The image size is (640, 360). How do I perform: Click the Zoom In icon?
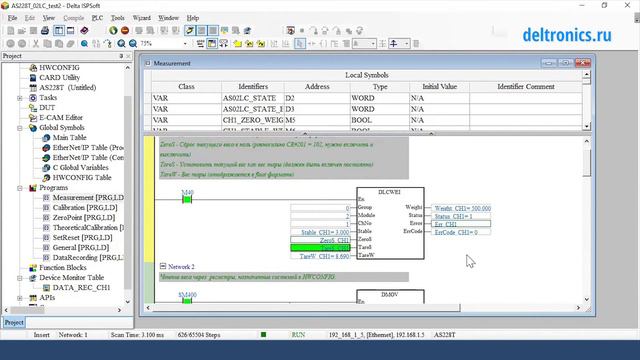[x=121, y=43]
